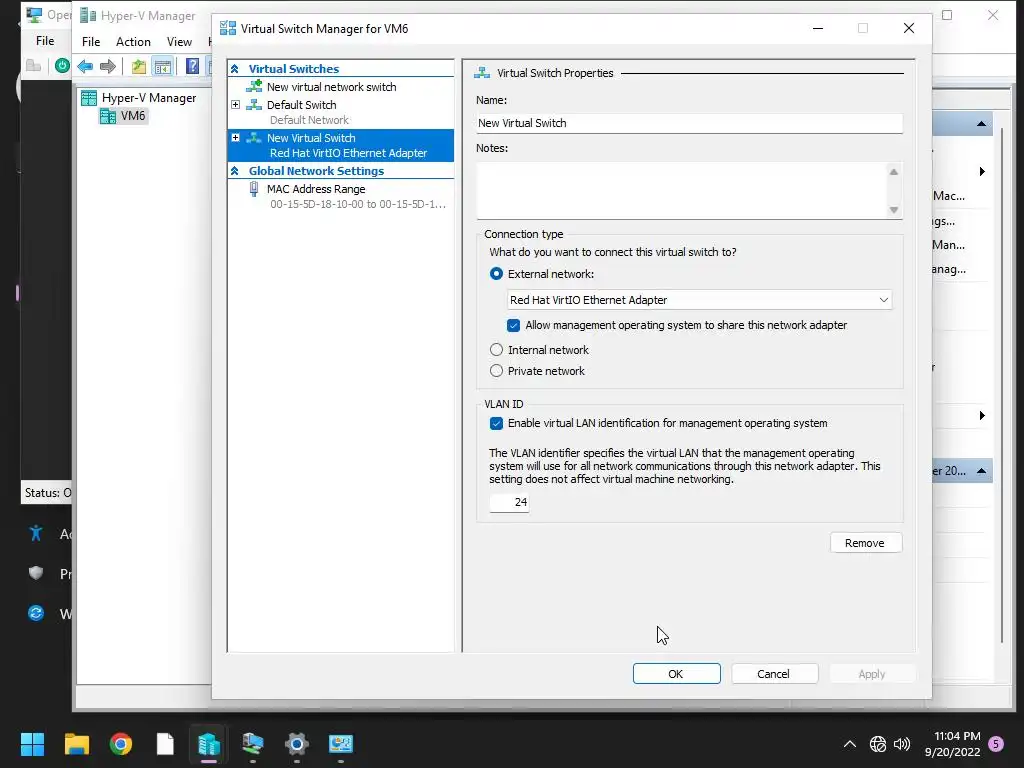Click OK button
This screenshot has width=1024, height=768.
(677, 674)
